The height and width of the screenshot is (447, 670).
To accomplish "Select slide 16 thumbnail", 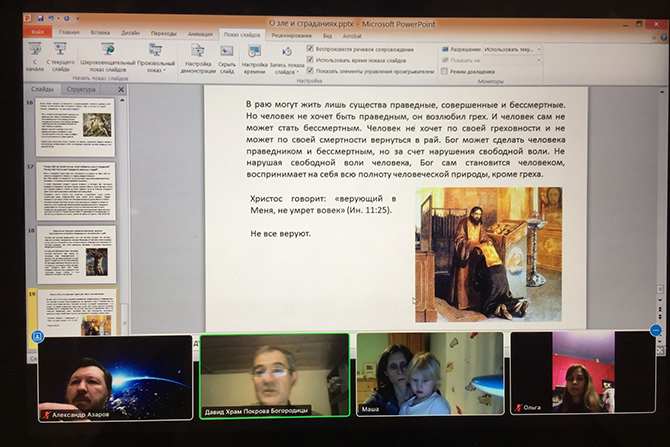I will point(76,127).
